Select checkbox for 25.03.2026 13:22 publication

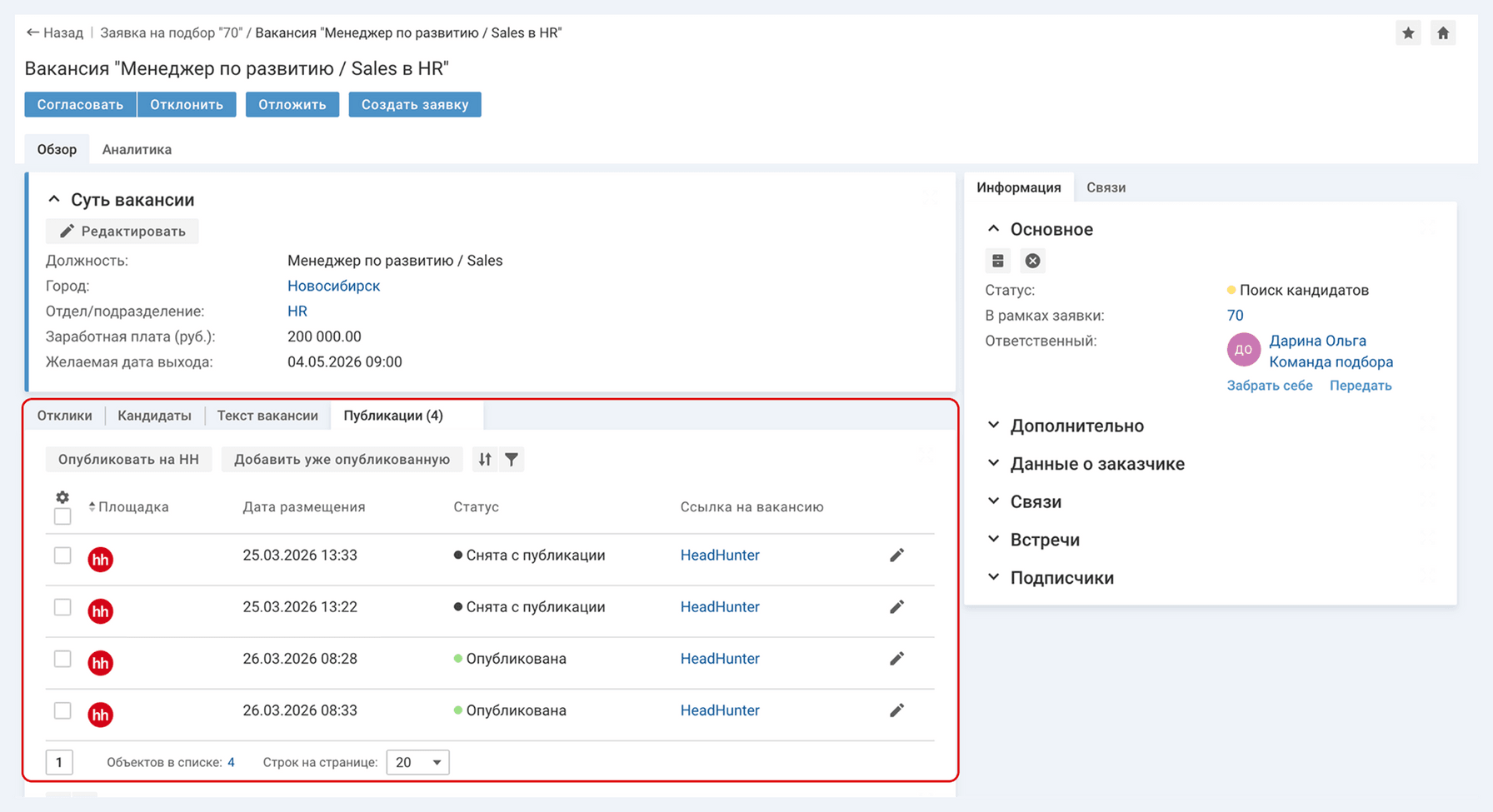62,607
